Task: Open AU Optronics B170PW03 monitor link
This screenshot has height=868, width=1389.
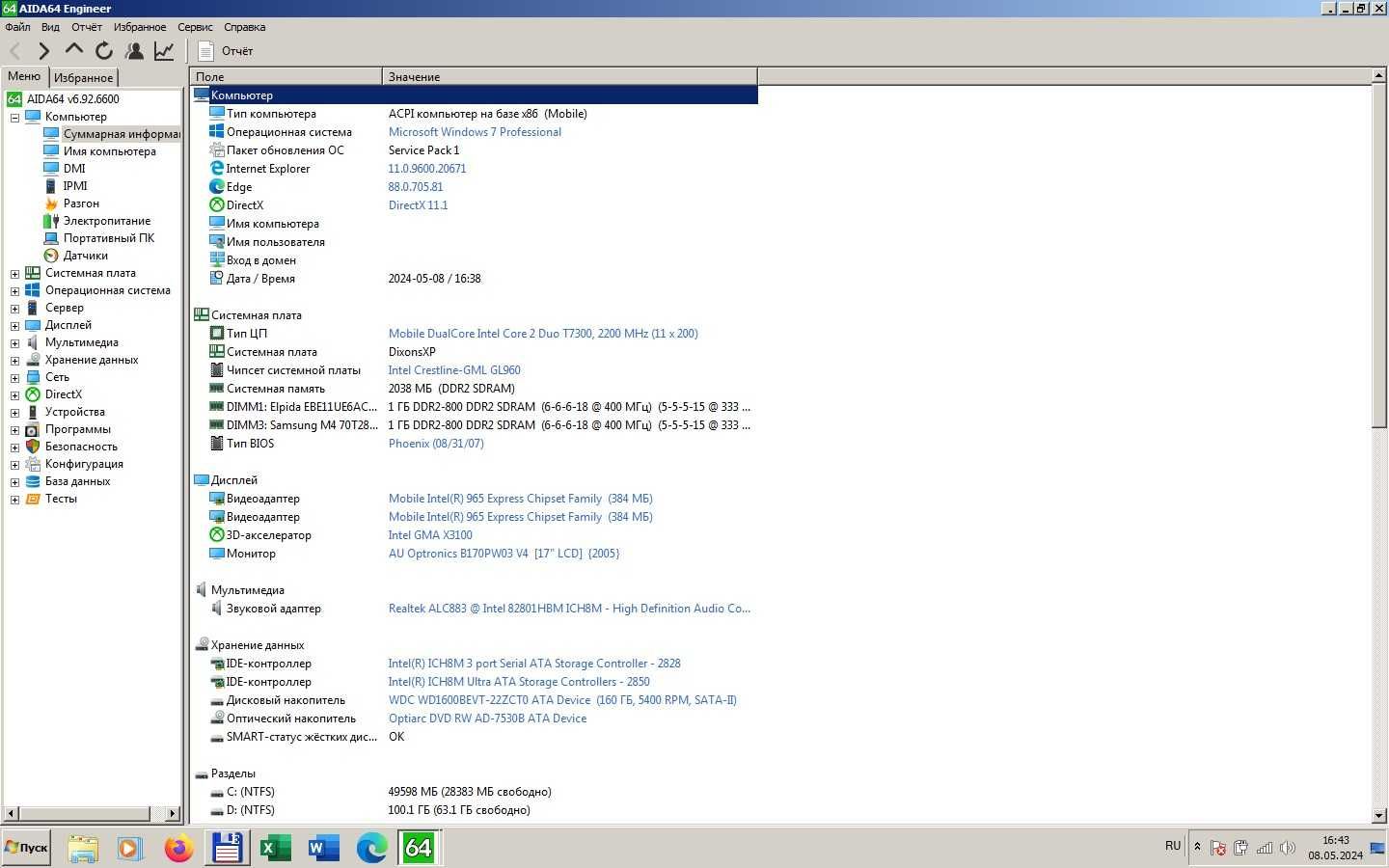Action: pos(504,554)
